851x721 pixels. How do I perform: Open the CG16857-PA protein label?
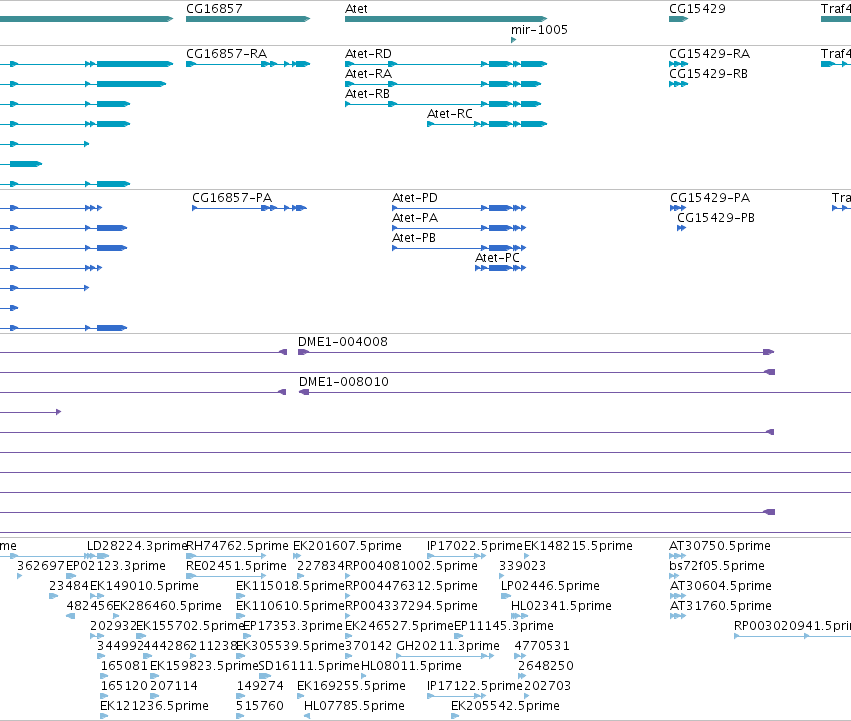tap(232, 198)
